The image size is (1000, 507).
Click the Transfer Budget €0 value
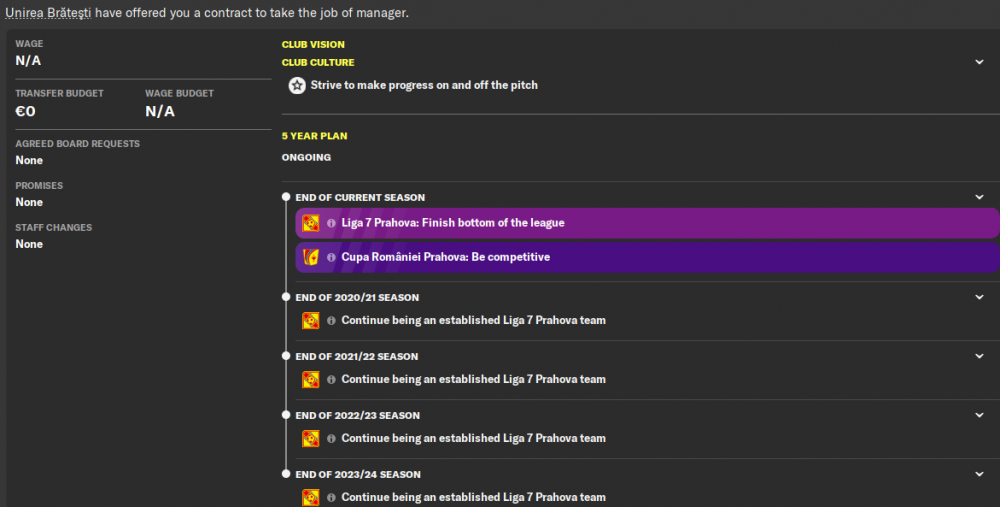[x=26, y=112]
